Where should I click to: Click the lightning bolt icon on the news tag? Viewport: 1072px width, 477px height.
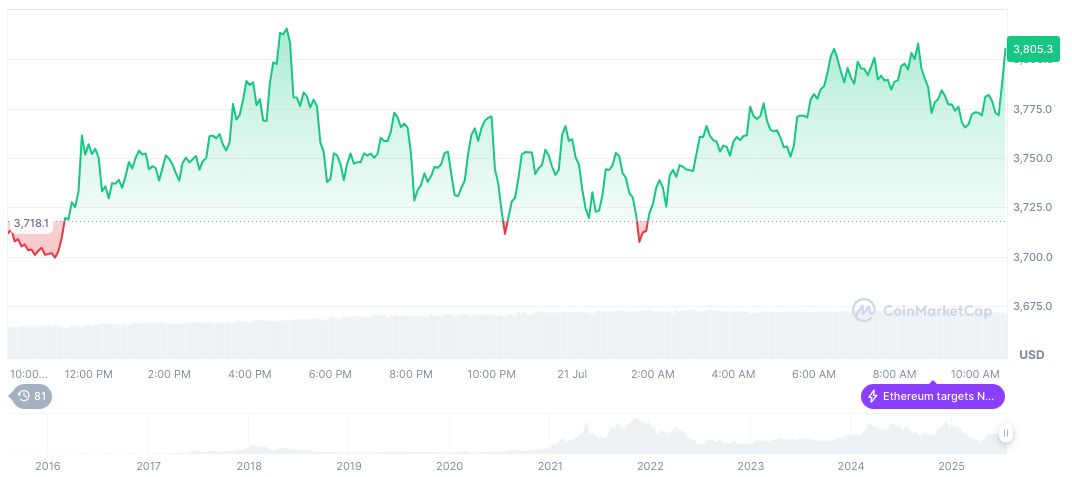coord(873,396)
